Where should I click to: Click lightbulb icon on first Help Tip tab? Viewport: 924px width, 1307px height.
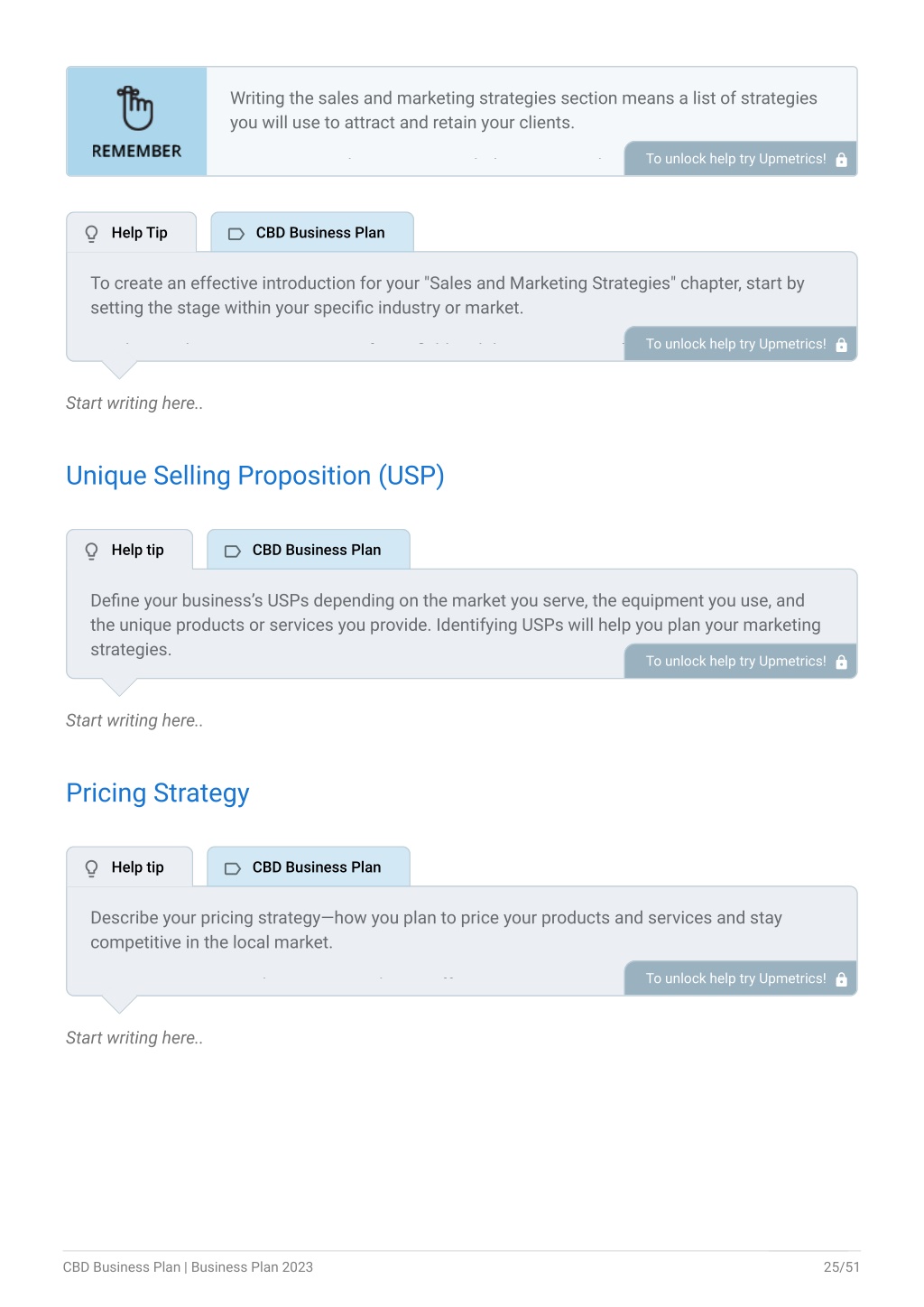tap(91, 234)
